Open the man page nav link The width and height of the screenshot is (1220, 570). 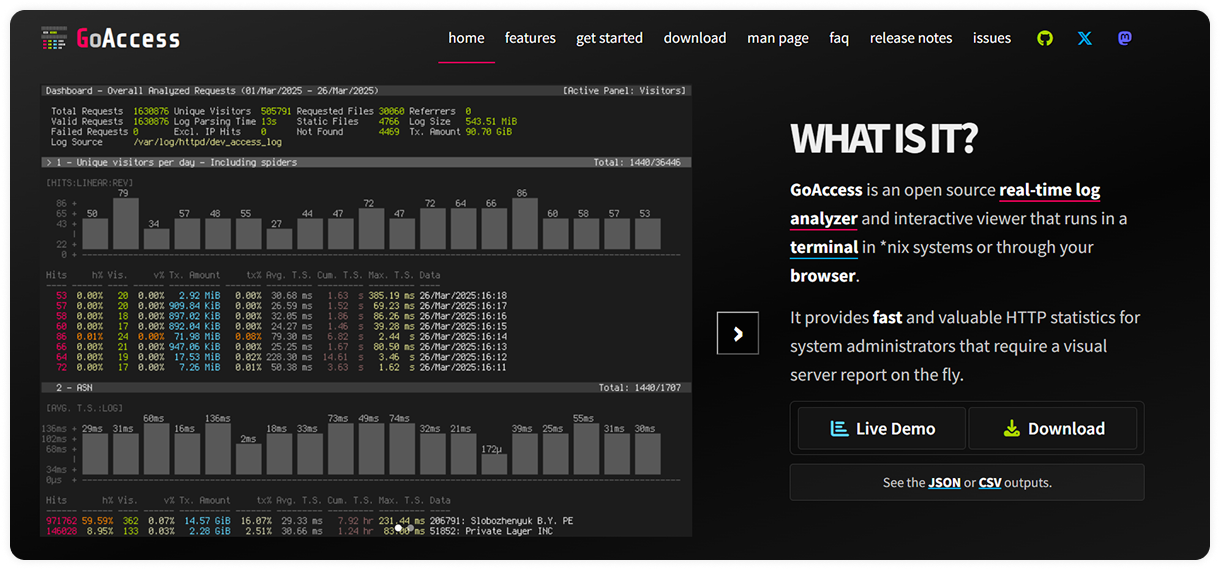point(778,38)
